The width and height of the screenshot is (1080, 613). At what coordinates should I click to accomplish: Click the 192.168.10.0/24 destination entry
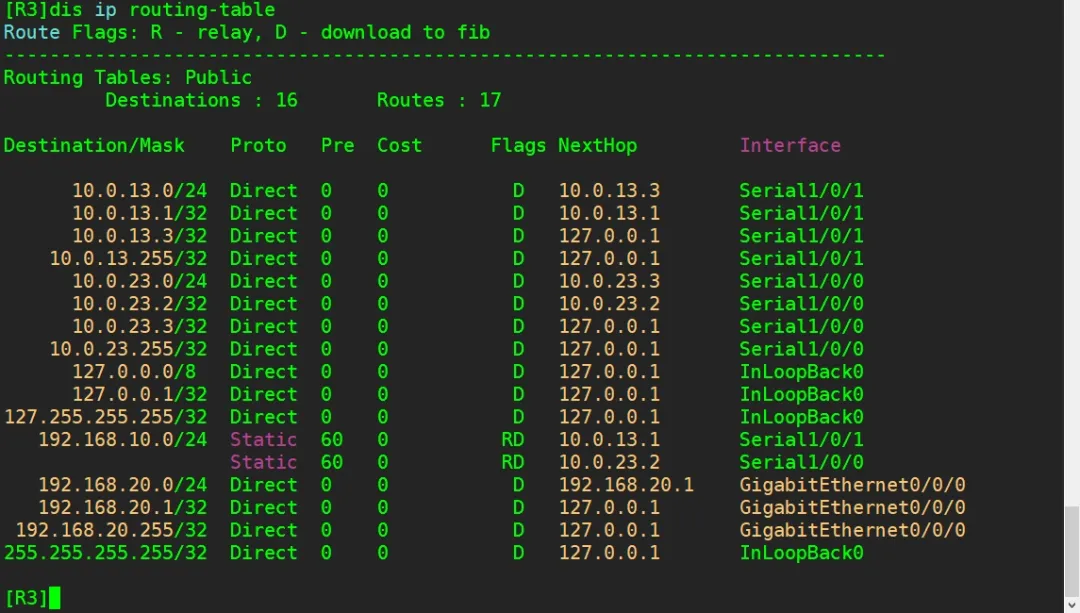point(122,439)
